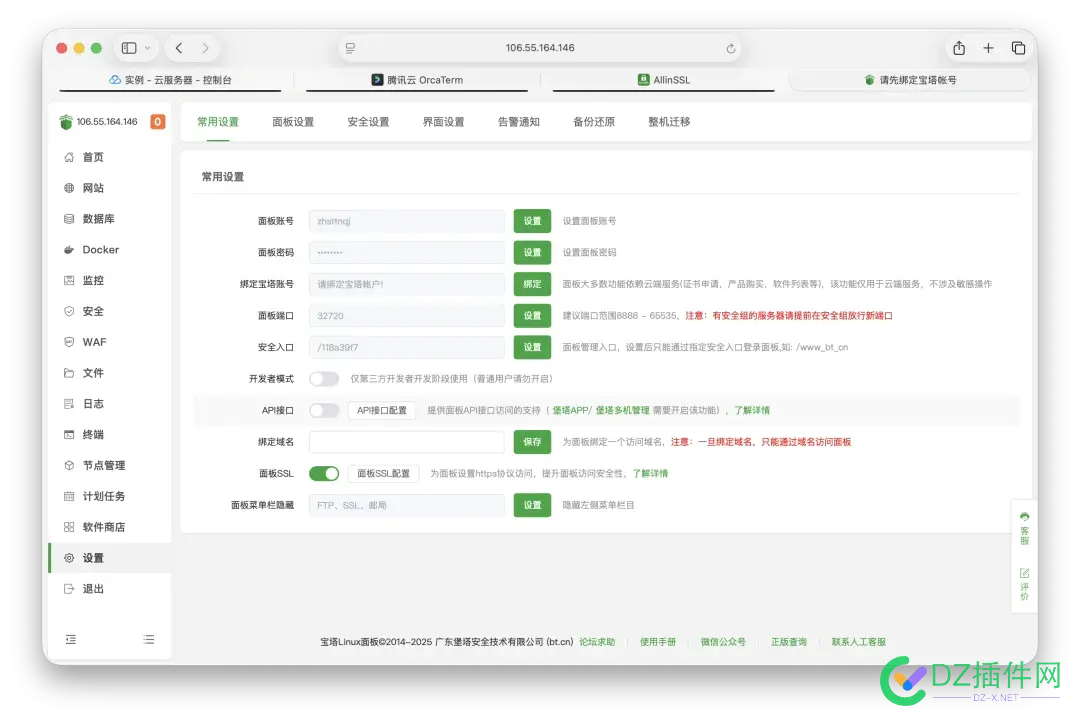Screen dimensions: 1080x721
Task: Switch to AllinSSL browser tab
Action: click(663, 80)
